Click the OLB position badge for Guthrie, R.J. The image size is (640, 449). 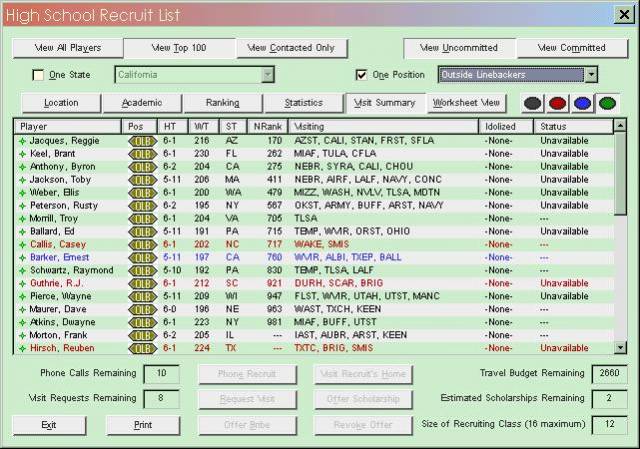(142, 284)
